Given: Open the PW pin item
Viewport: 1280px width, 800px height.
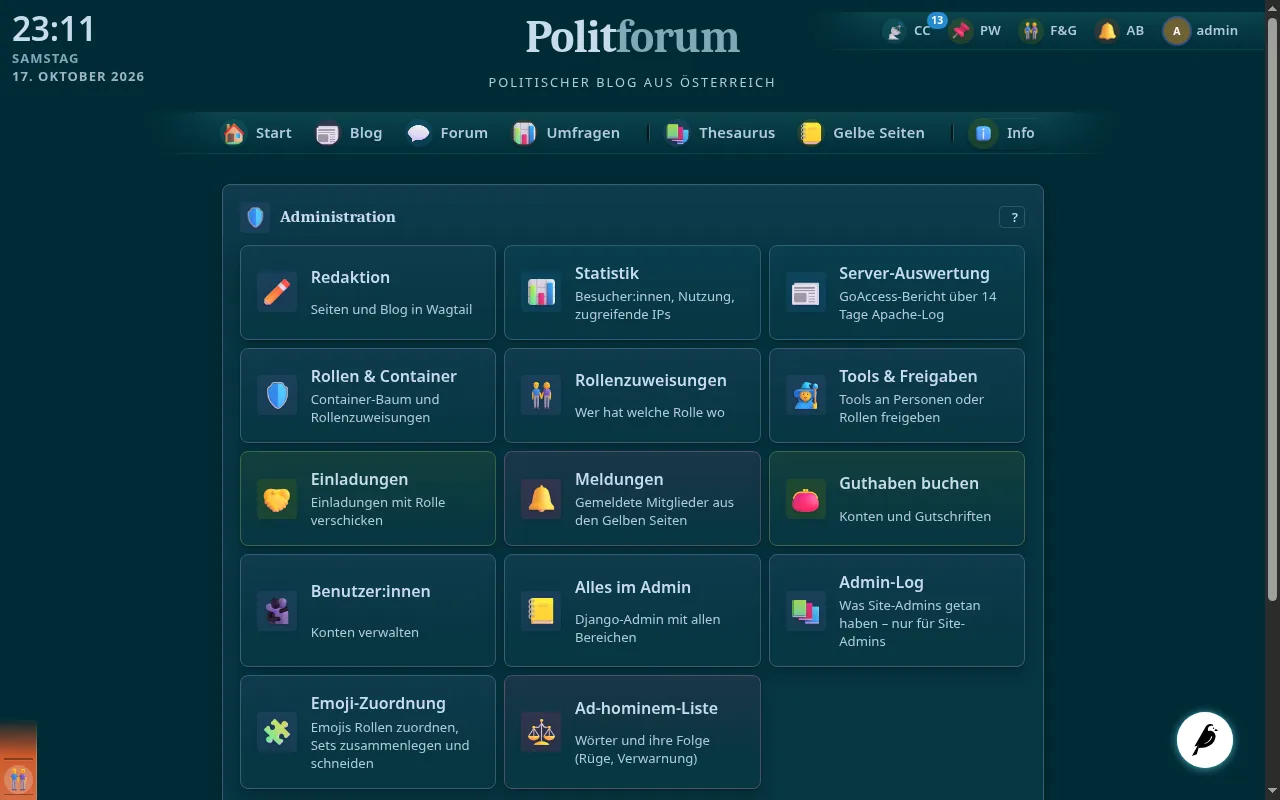Looking at the screenshot, I should pyautogui.click(x=975, y=31).
